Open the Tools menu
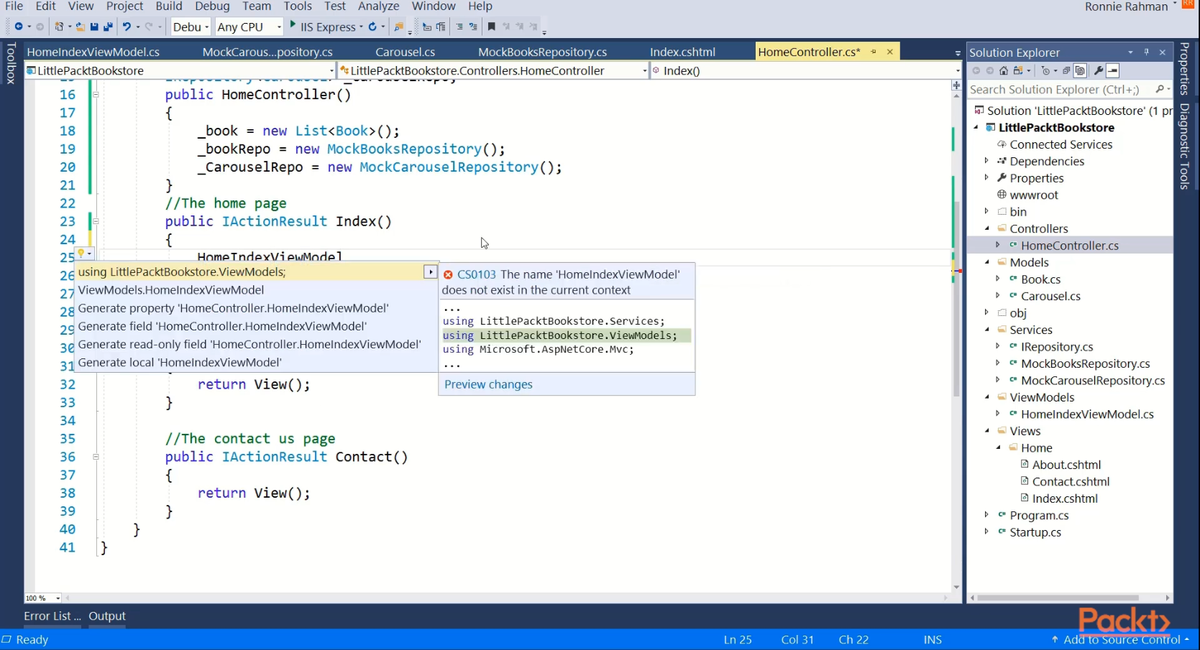The height and width of the screenshot is (650, 1200). point(298,6)
